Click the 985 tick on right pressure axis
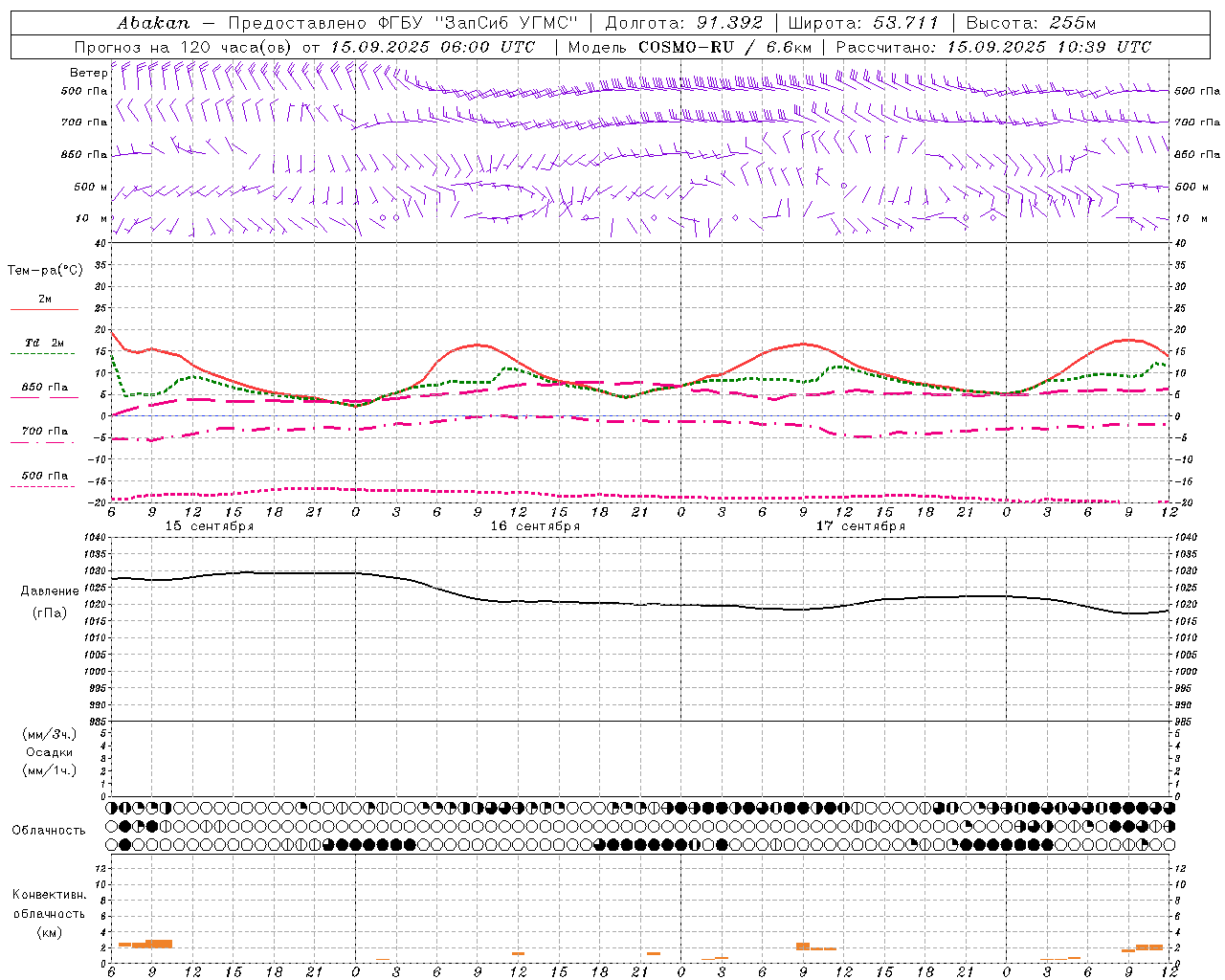Screen dimensions: 1225x980 tap(1183, 722)
